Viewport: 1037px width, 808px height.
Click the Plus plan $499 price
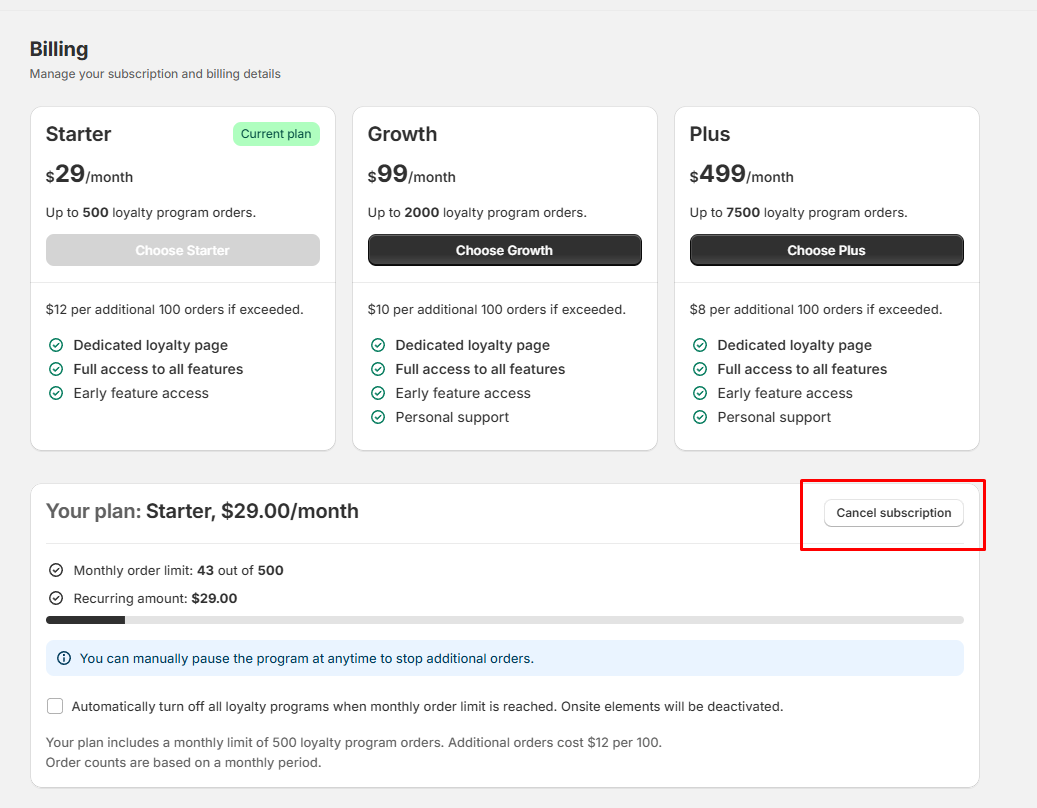720,175
